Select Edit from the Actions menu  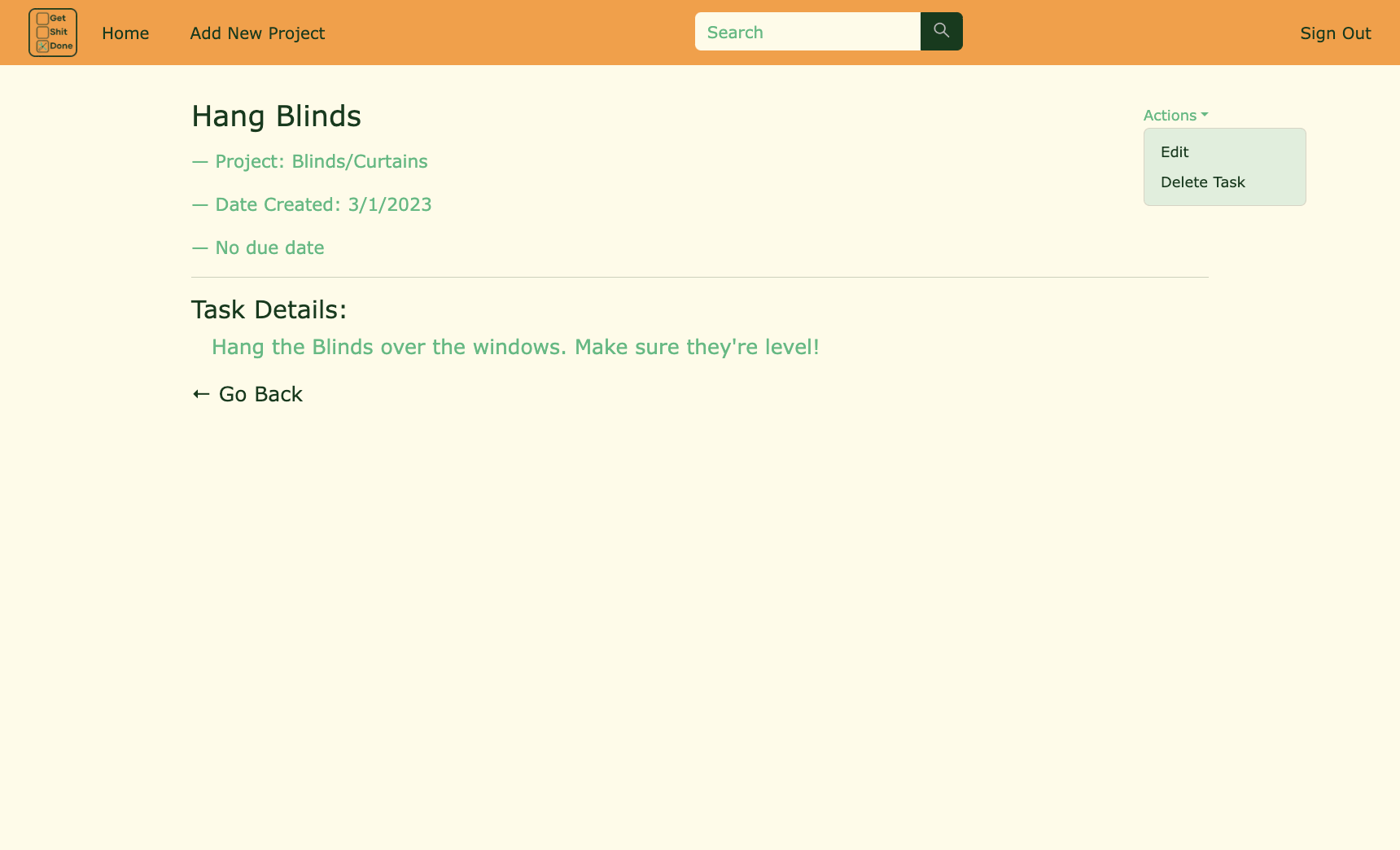coord(1175,151)
